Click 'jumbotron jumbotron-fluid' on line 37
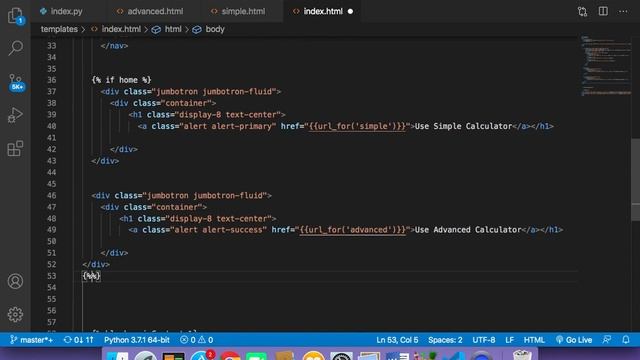Viewport: 640px width, 360px height. coord(214,91)
